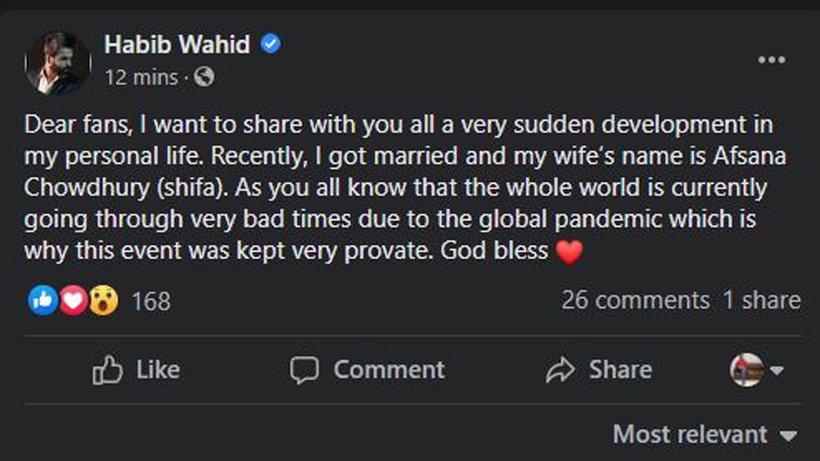Click the 1 share link

(x=761, y=300)
